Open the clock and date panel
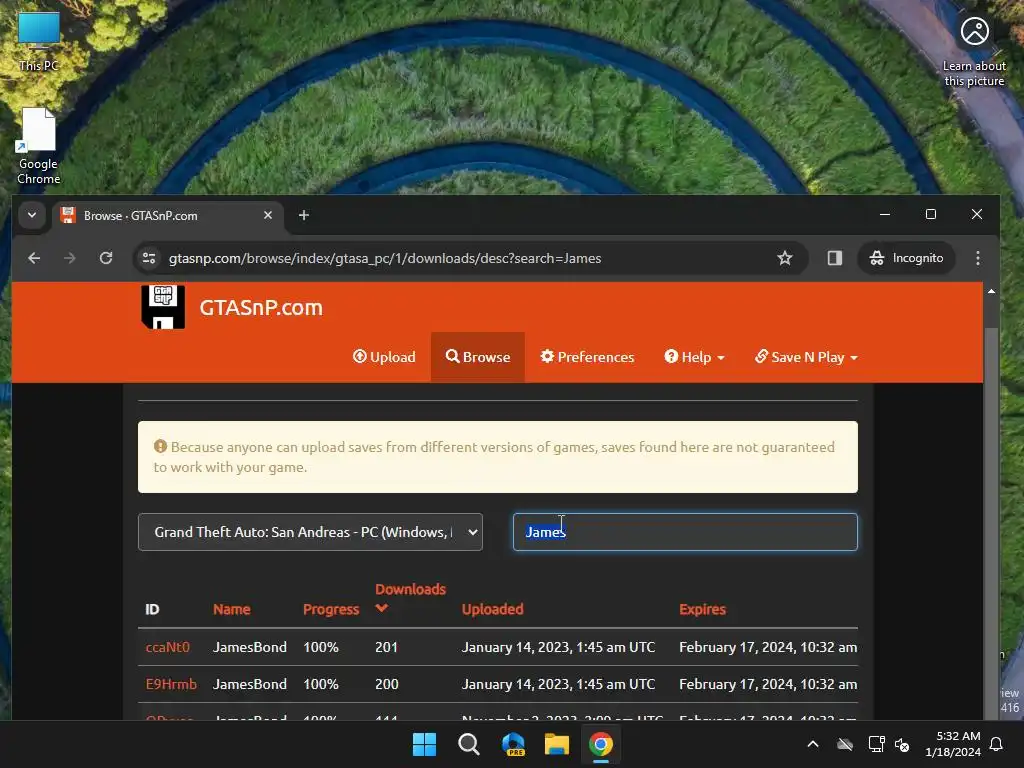 [x=952, y=744]
